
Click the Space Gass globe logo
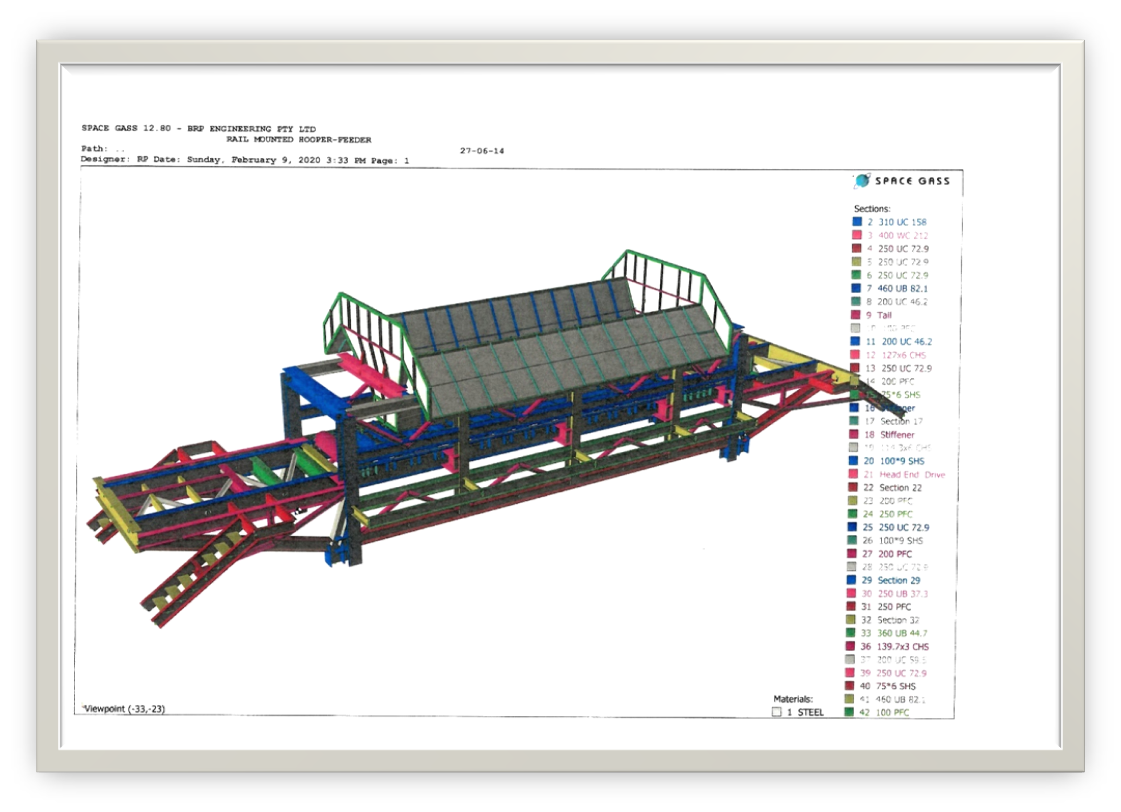point(862,181)
